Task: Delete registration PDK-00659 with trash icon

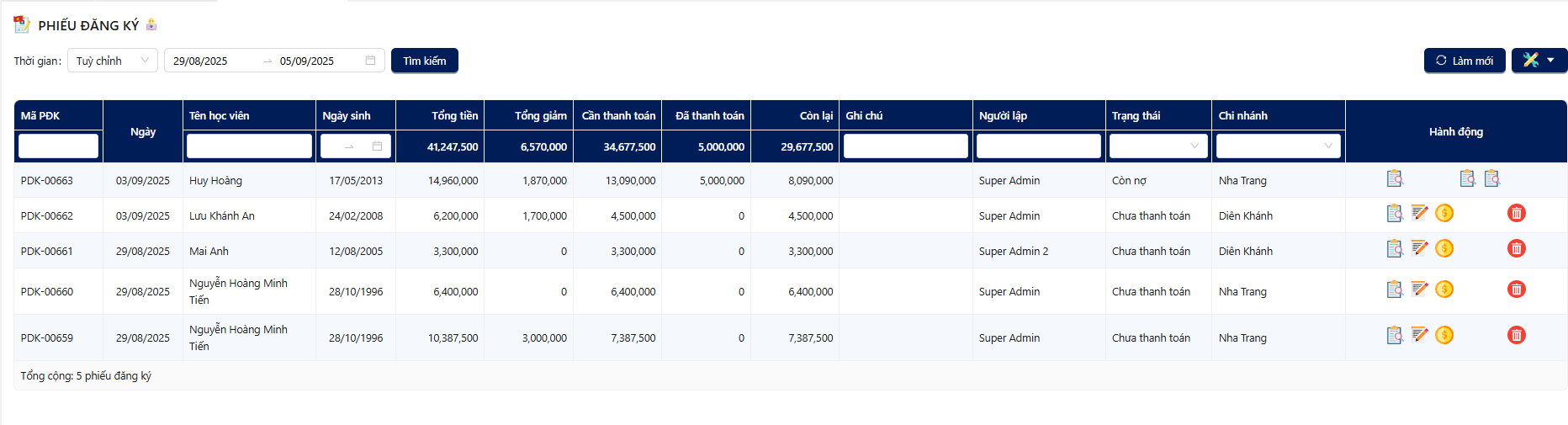Action: click(x=1516, y=336)
